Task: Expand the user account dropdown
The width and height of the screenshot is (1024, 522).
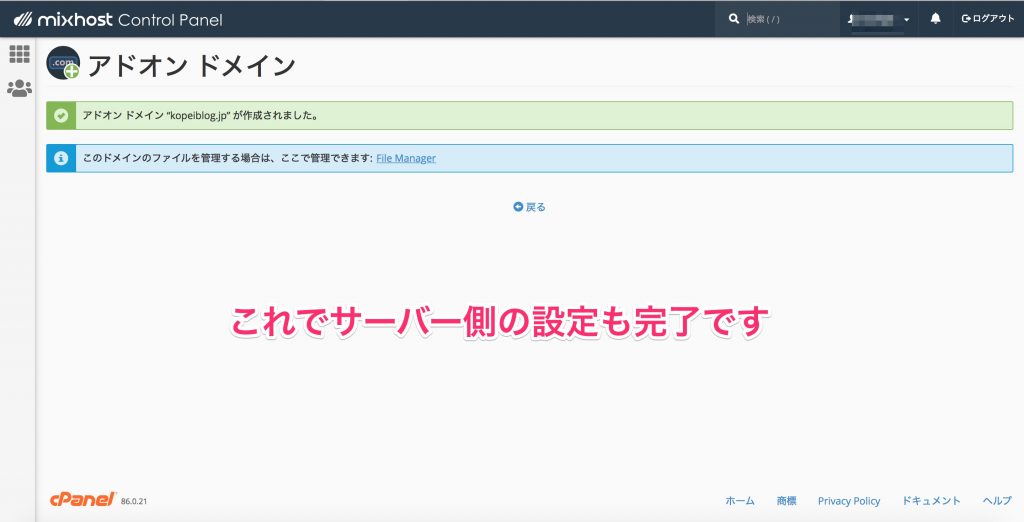Action: click(880, 19)
